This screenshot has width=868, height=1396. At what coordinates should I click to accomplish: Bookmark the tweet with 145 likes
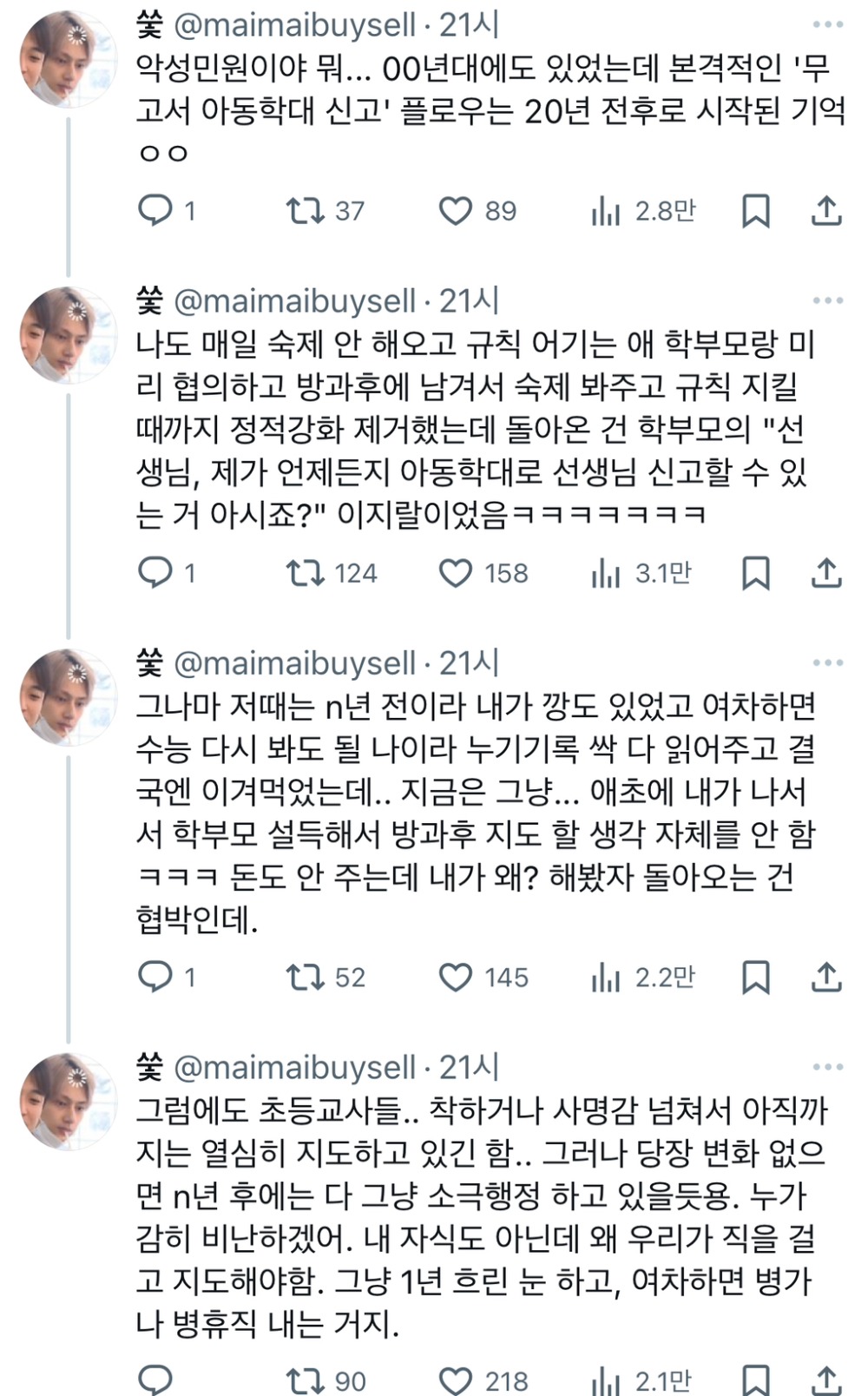(755, 978)
